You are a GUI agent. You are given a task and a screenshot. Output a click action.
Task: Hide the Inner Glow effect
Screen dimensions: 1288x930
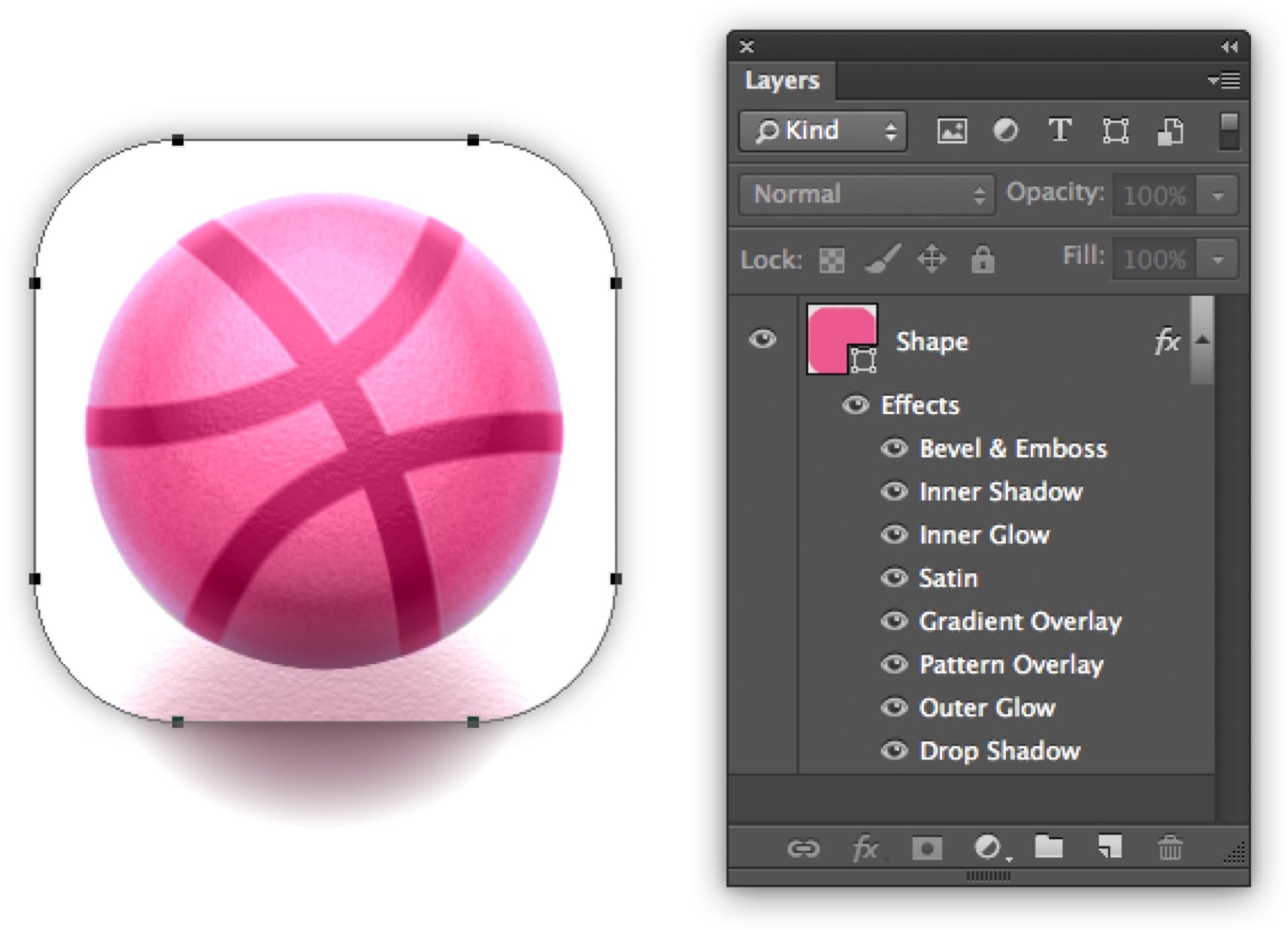pyautogui.click(x=894, y=535)
